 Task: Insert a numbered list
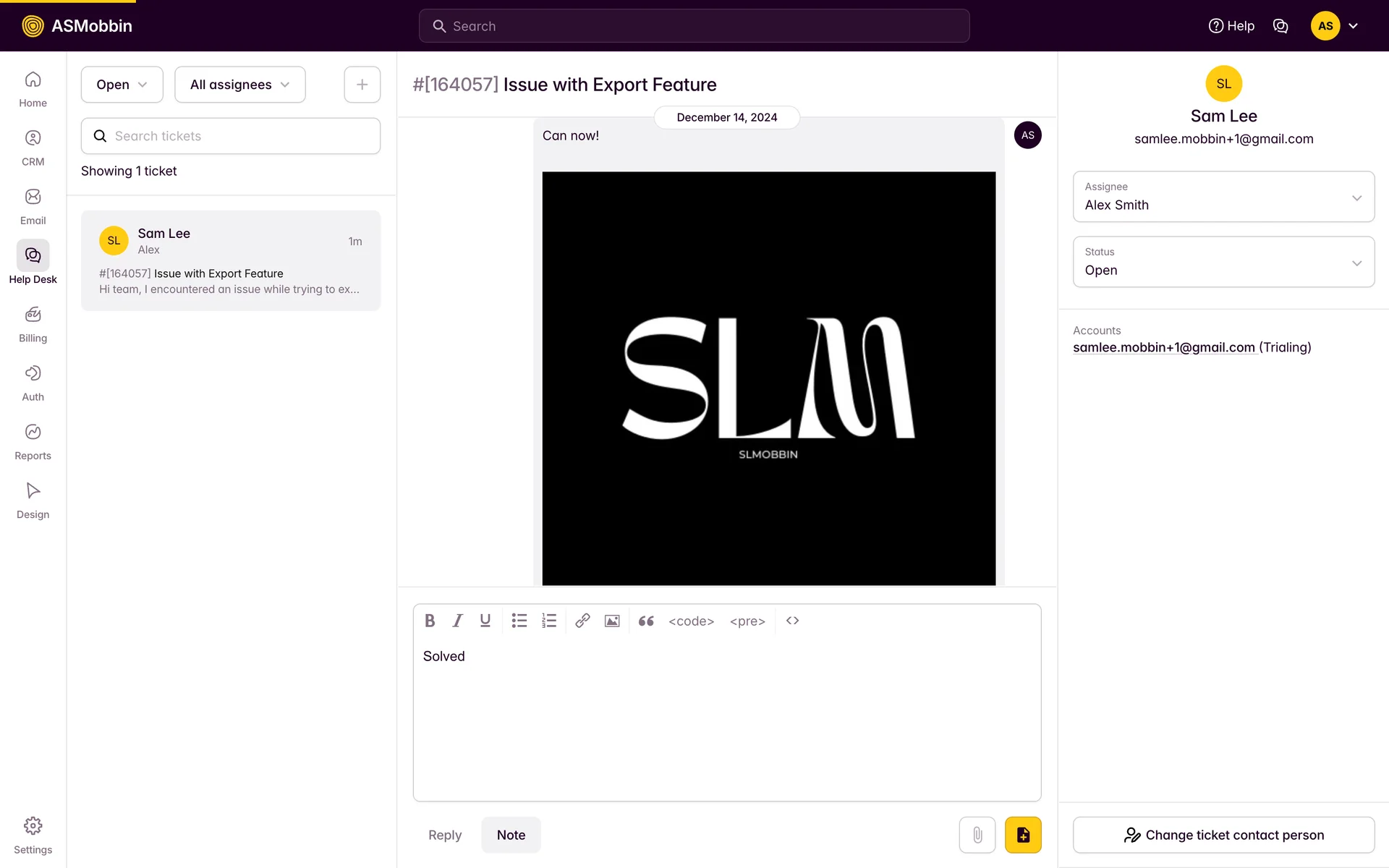click(549, 621)
